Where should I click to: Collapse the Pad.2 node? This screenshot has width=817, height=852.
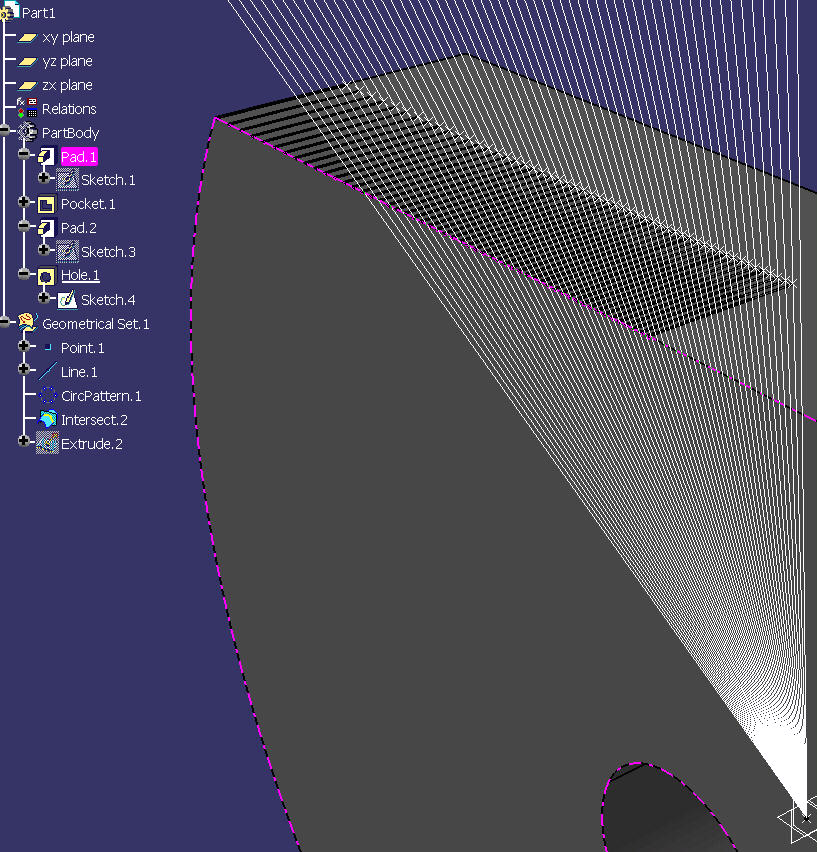click(x=23, y=225)
